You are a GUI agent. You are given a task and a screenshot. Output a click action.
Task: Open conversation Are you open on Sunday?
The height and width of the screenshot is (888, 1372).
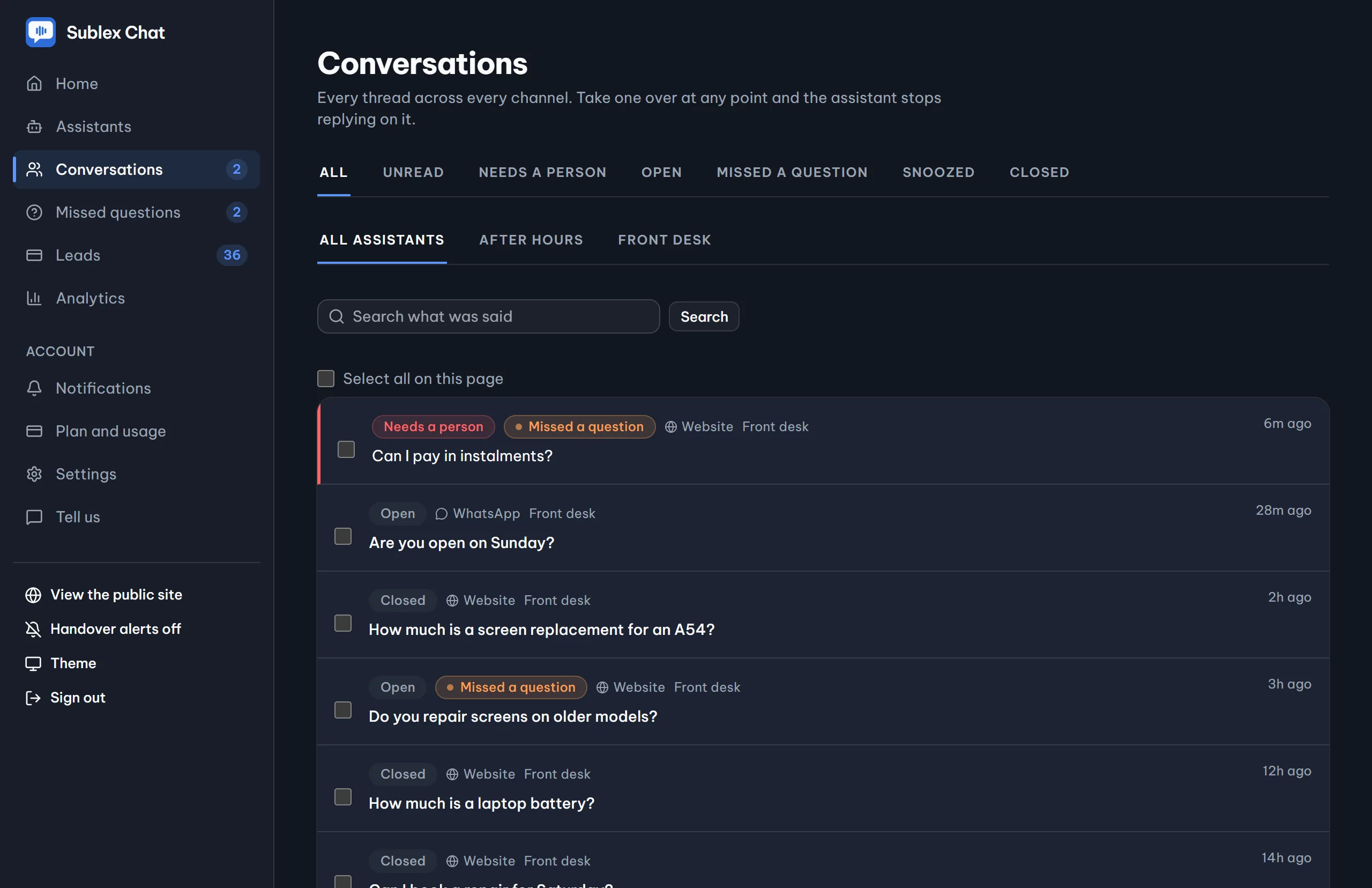[461, 543]
